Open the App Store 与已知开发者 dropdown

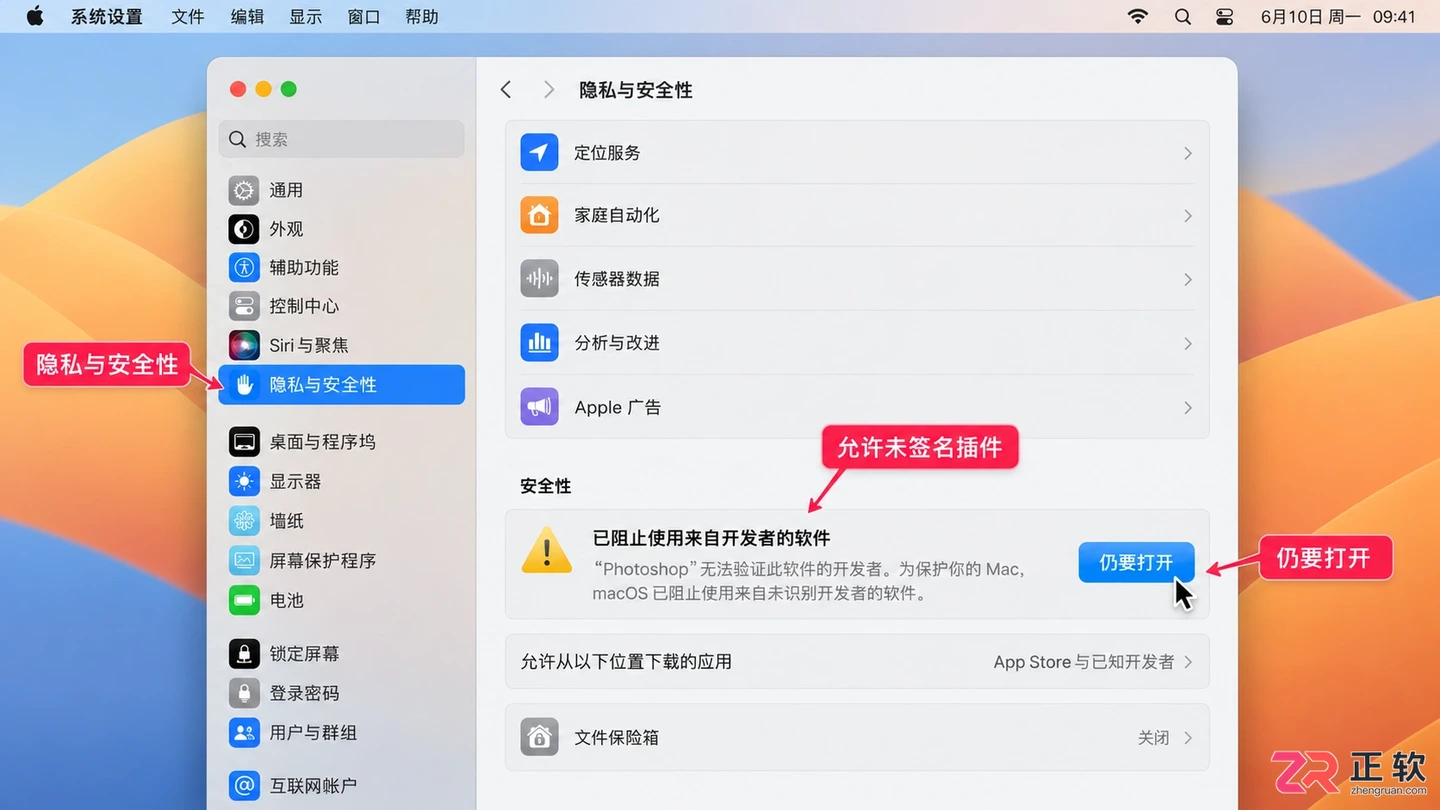point(1093,662)
